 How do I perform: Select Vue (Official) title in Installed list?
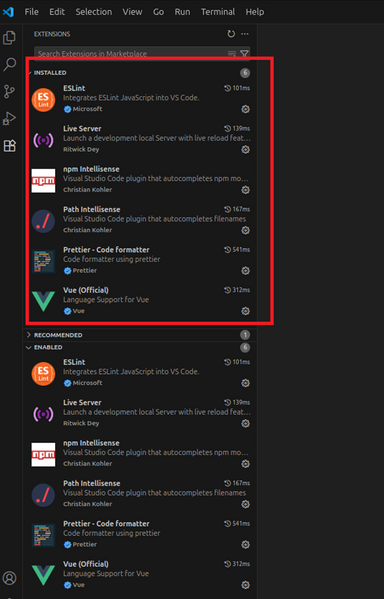[x=86, y=290]
